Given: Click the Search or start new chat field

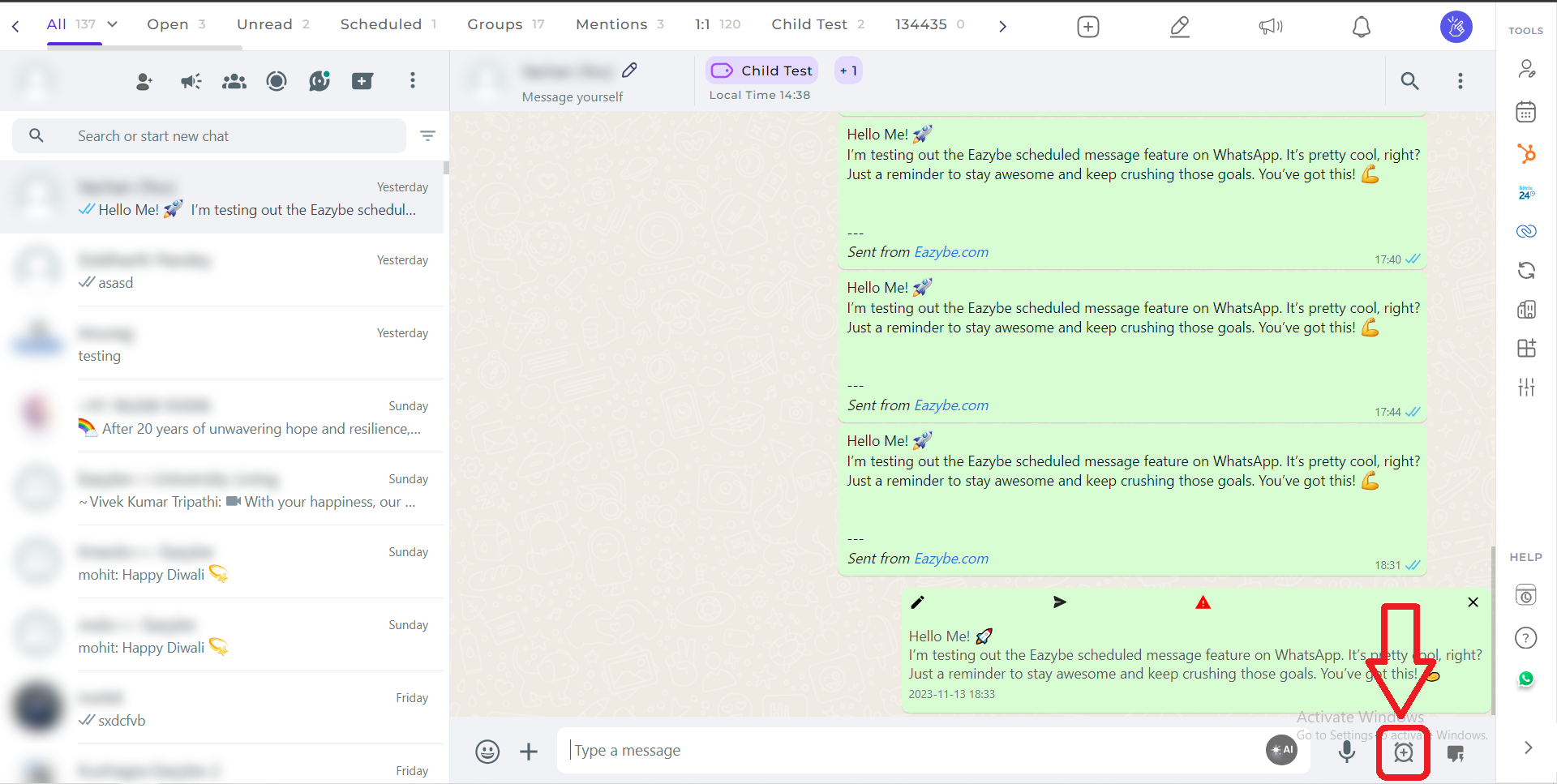Looking at the screenshot, I should tap(209, 135).
